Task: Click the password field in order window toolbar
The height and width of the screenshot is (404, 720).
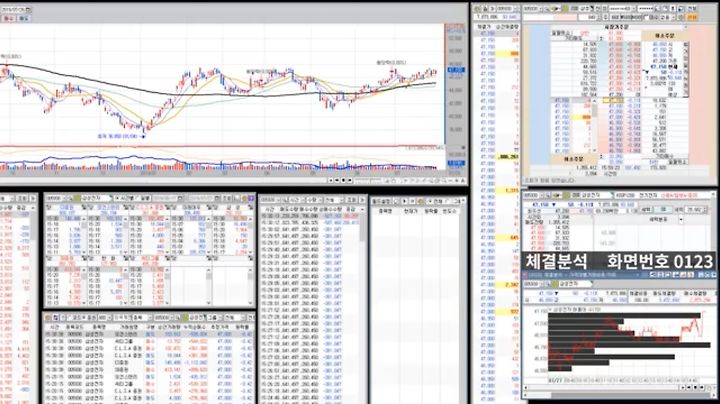Action: pos(645,8)
